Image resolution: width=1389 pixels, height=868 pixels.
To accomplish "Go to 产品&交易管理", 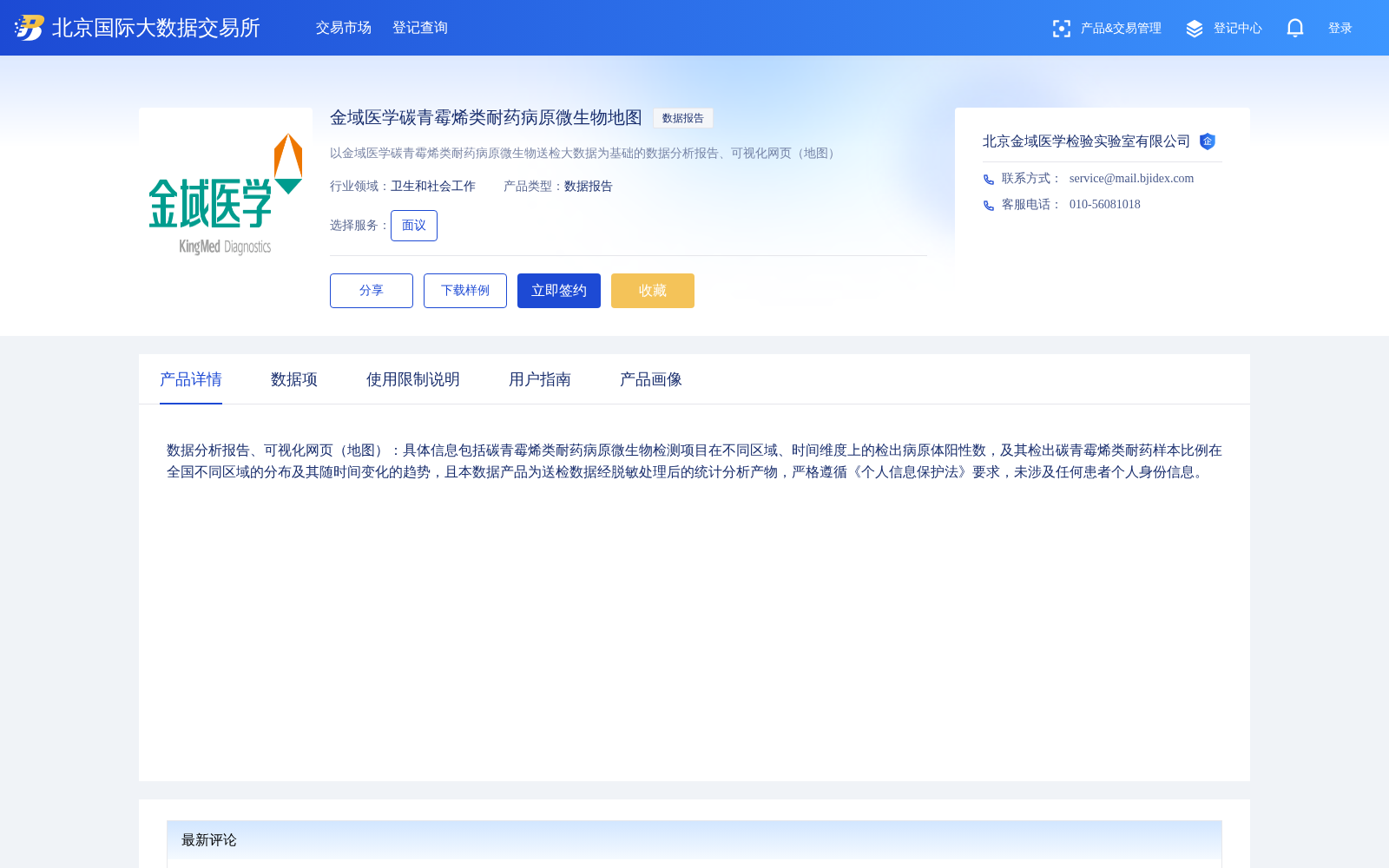I will click(1121, 29).
